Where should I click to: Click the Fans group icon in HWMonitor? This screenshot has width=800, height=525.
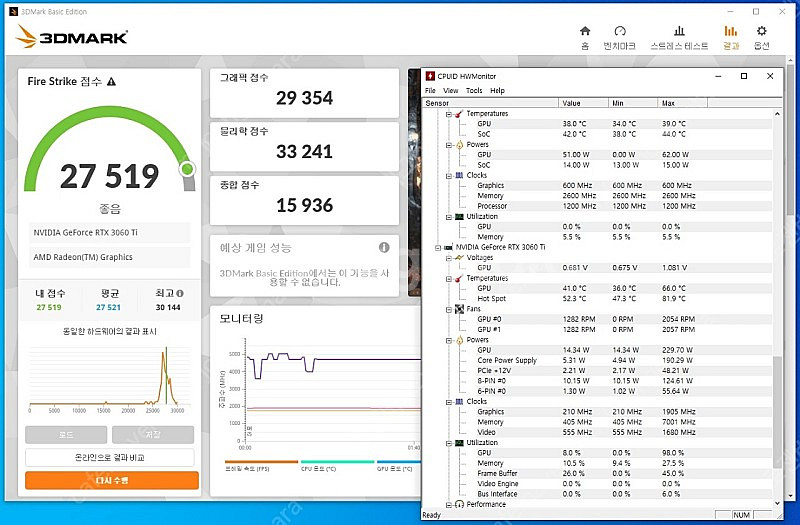point(459,309)
